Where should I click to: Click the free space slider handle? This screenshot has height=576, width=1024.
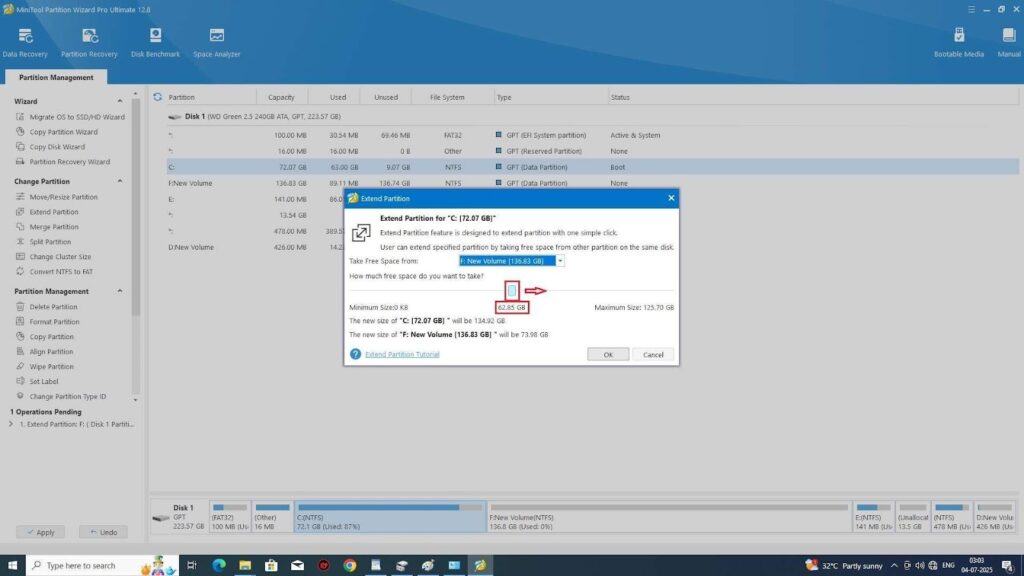point(512,290)
